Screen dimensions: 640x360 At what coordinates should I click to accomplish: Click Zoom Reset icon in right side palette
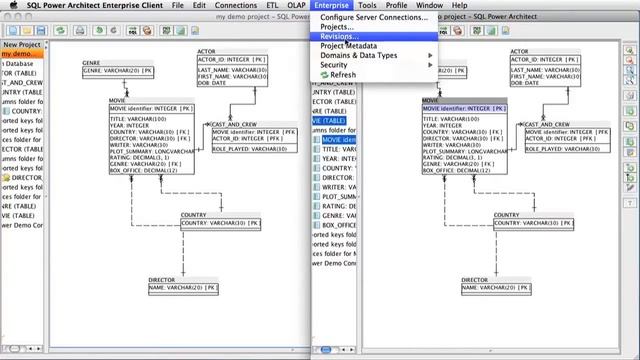tap(630, 70)
